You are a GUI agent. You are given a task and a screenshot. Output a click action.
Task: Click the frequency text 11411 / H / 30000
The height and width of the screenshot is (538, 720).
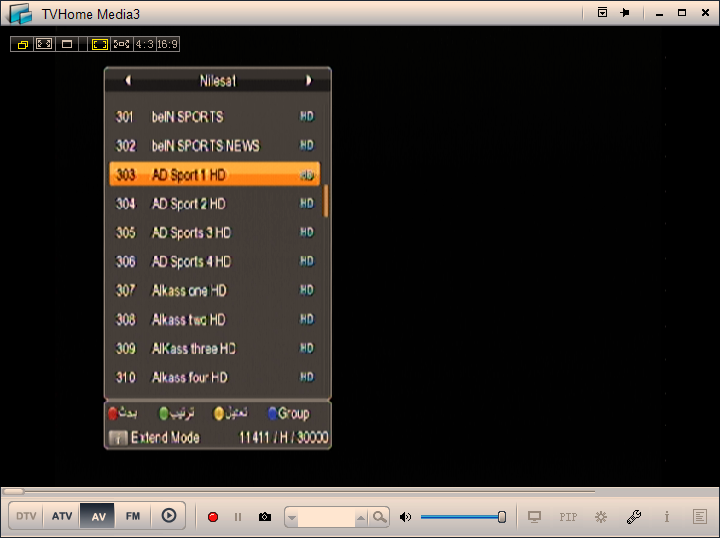(283, 437)
